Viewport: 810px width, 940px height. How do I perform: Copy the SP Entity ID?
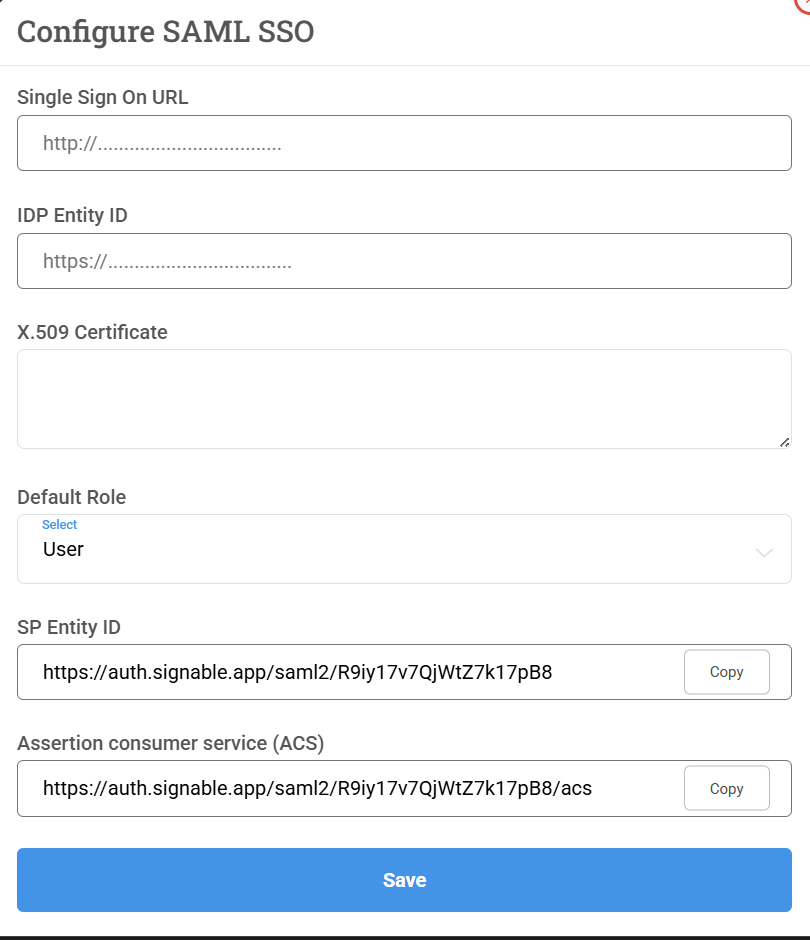pos(726,672)
